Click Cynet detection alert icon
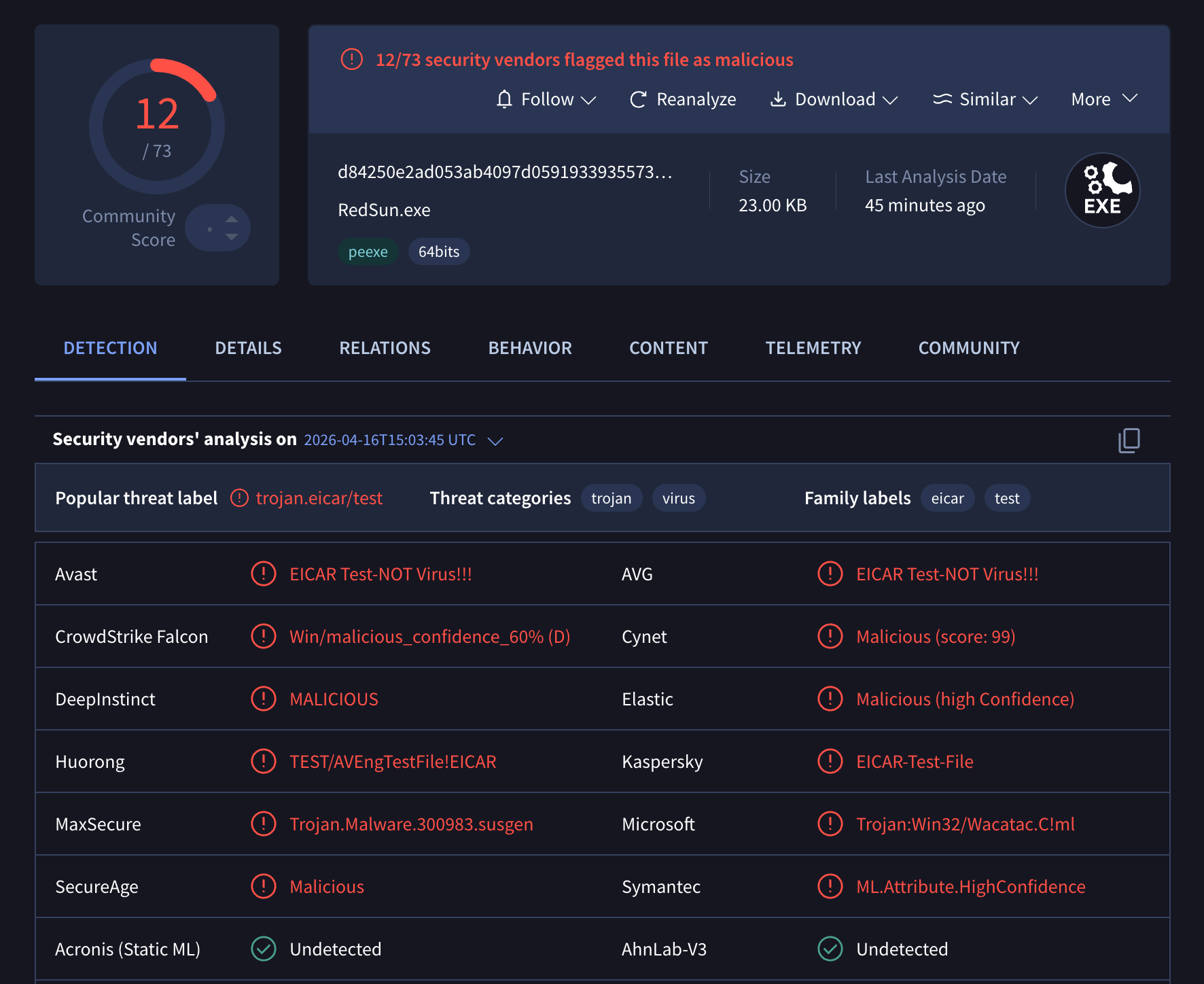1204x984 pixels. pyautogui.click(x=830, y=636)
